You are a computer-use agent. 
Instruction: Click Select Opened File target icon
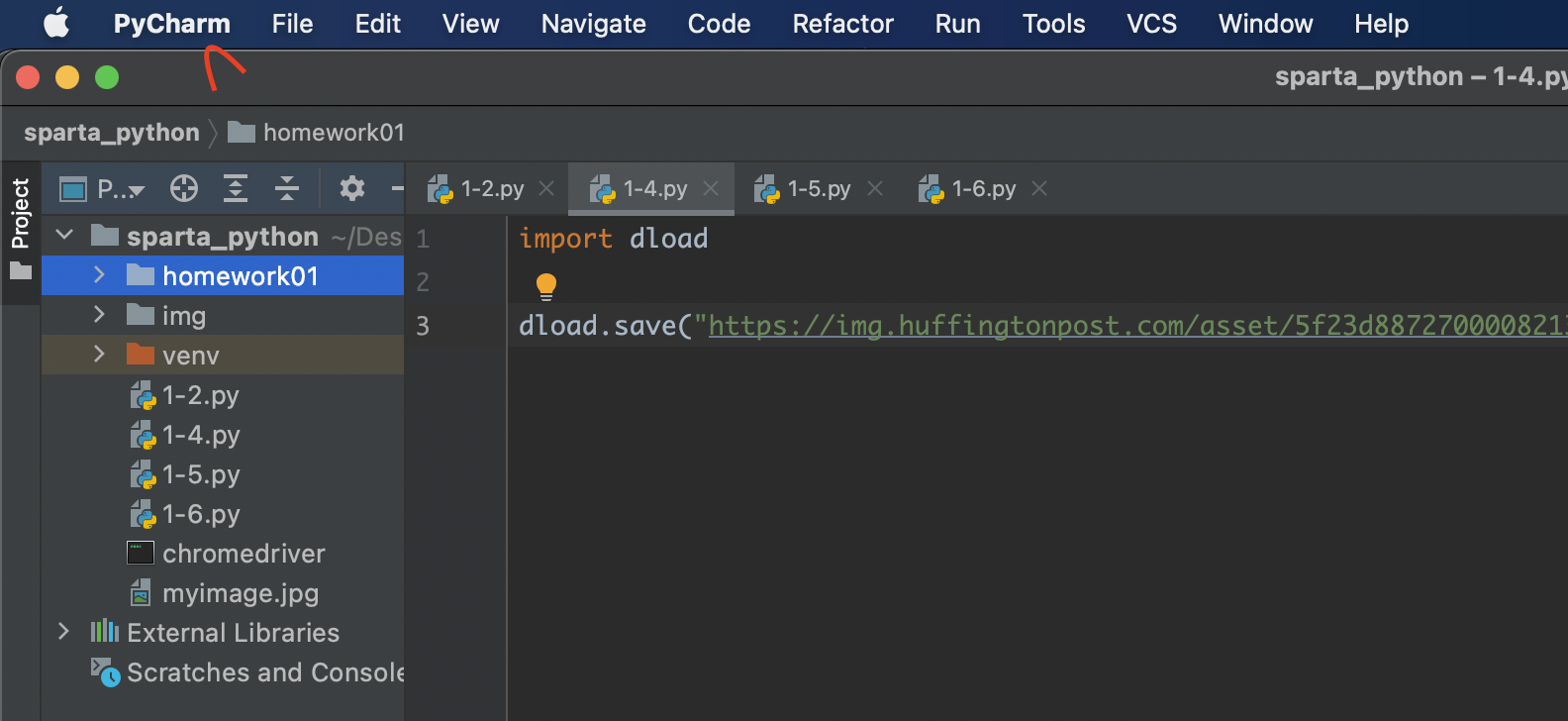pos(184,188)
